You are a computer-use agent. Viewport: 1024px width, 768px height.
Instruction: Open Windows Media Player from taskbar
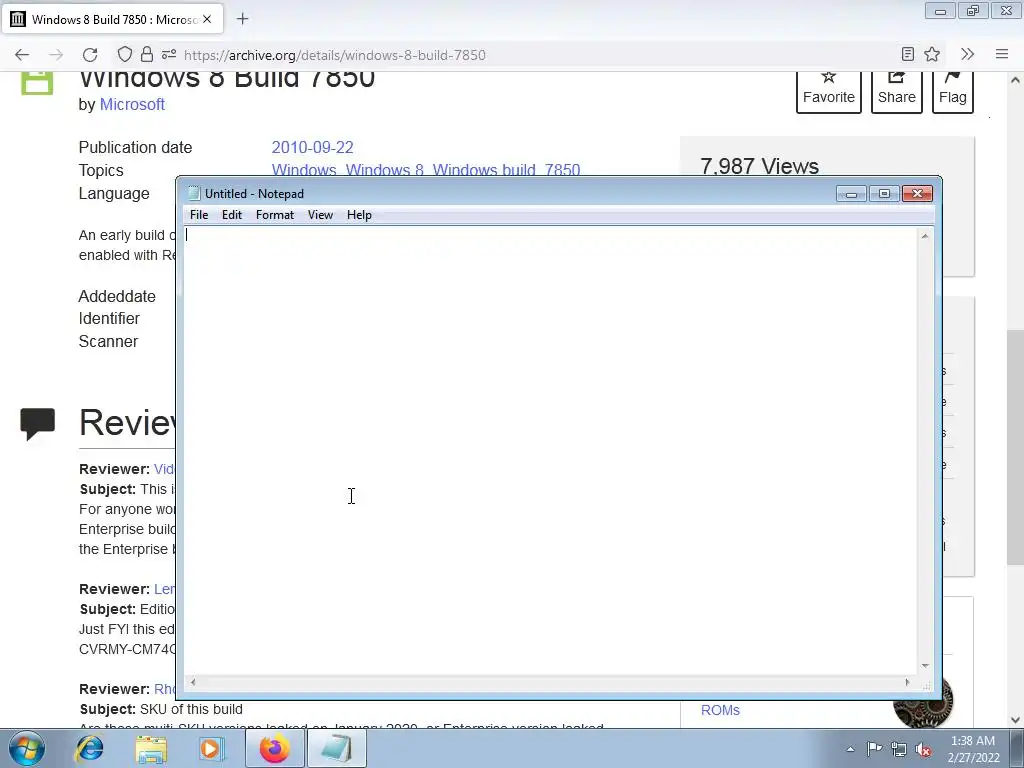[x=211, y=748]
